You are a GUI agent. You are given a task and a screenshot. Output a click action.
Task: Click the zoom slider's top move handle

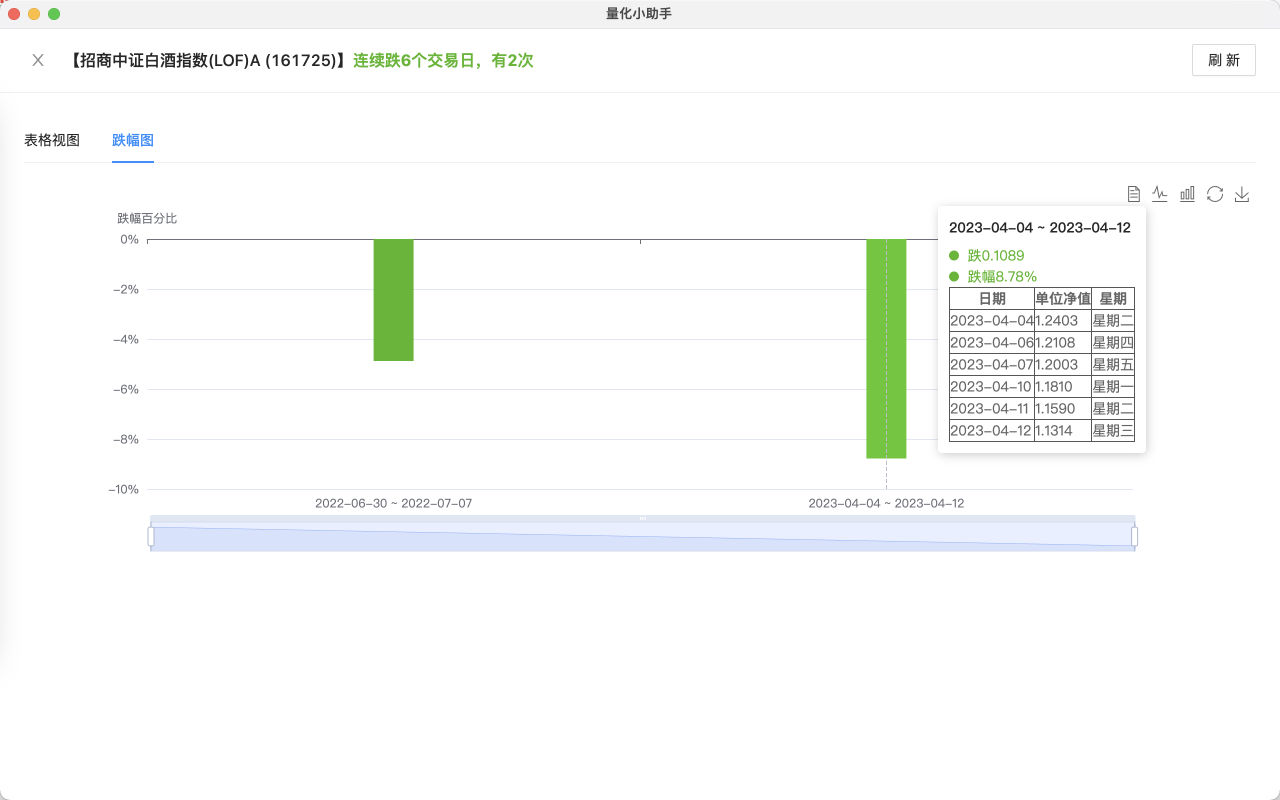[x=643, y=518]
